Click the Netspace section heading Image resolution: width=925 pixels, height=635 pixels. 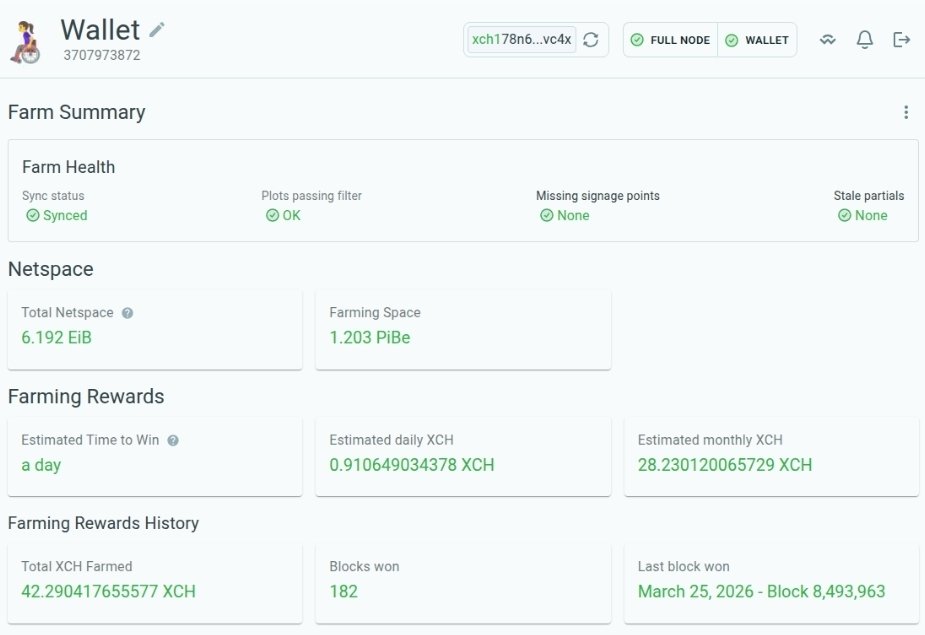click(x=51, y=269)
